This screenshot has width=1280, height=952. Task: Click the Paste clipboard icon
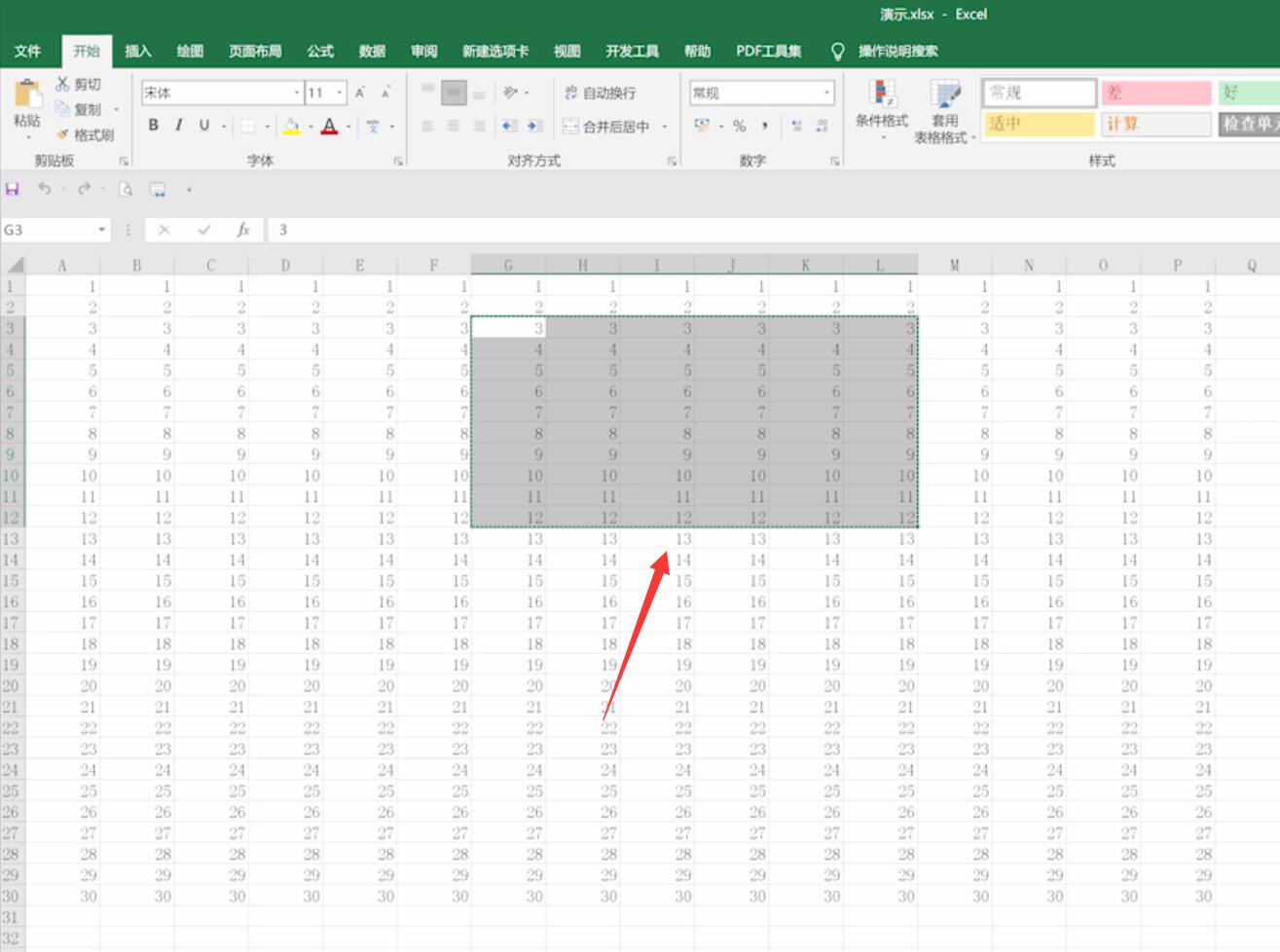coord(26,93)
